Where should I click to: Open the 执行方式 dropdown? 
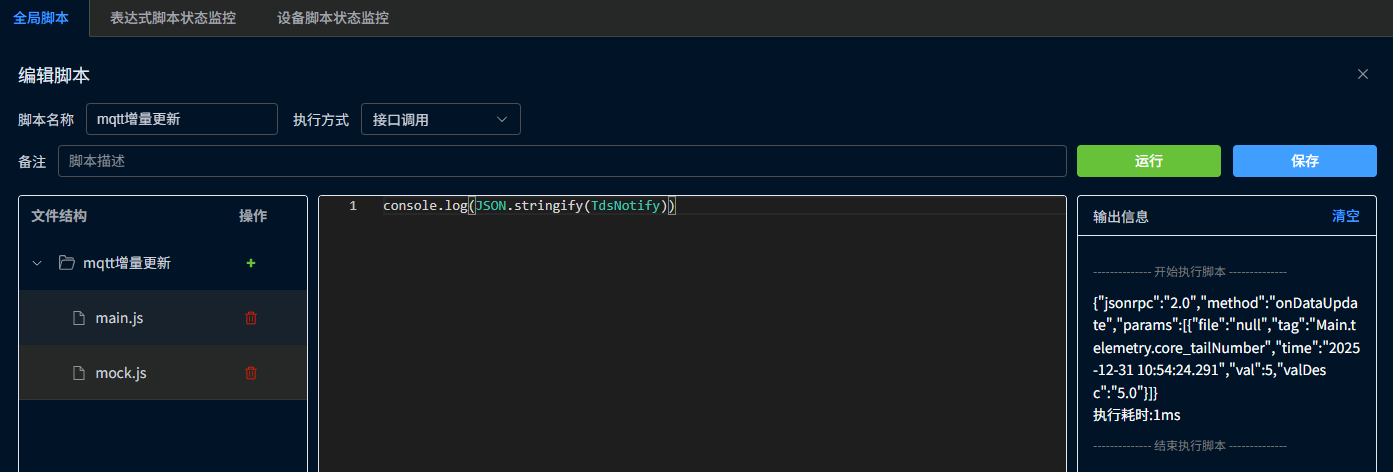click(440, 119)
